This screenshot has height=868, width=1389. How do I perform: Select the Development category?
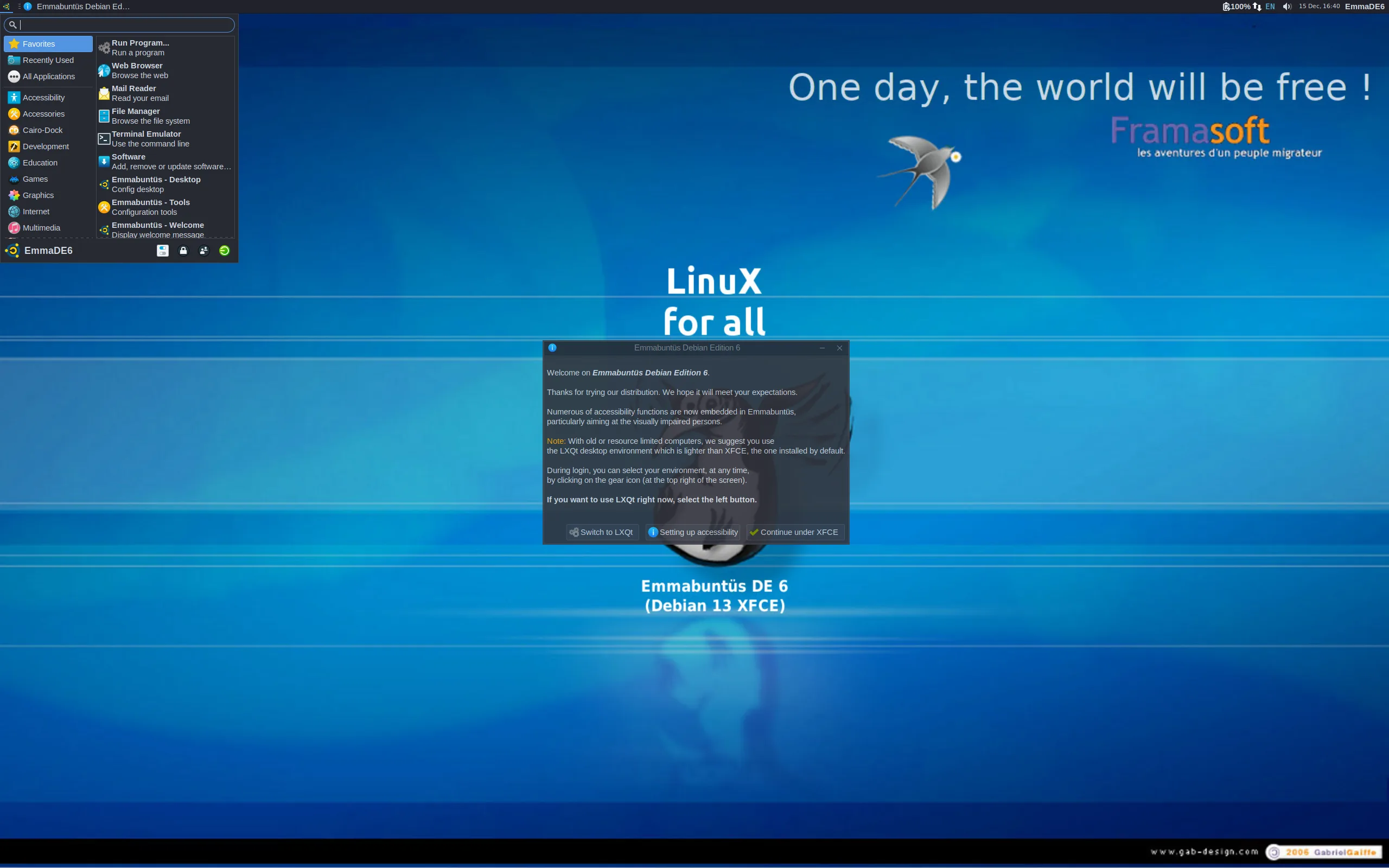pyautogui.click(x=45, y=146)
